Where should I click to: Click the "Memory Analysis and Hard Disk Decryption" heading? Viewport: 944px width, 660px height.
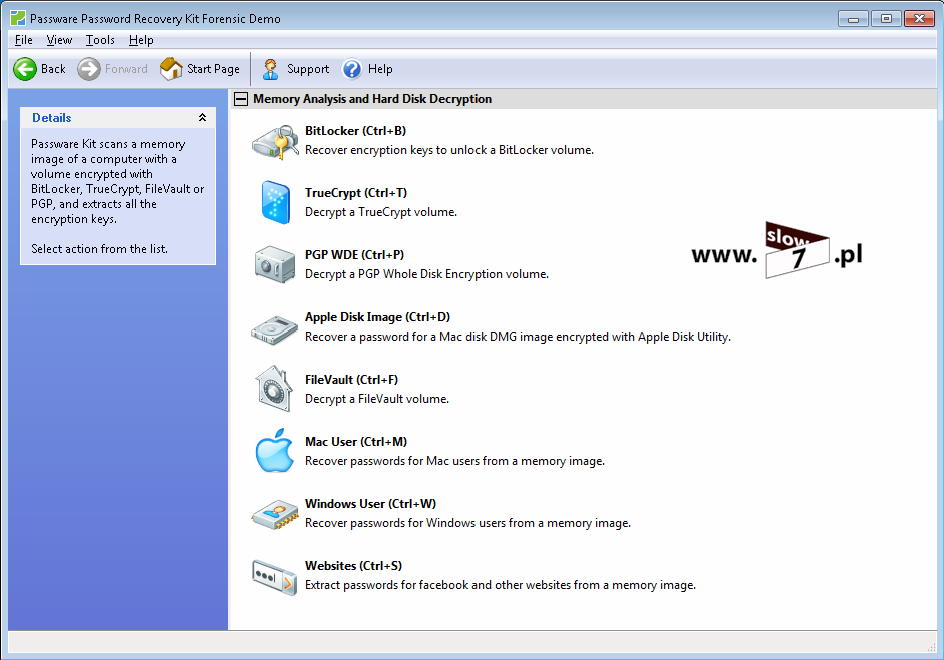372,99
